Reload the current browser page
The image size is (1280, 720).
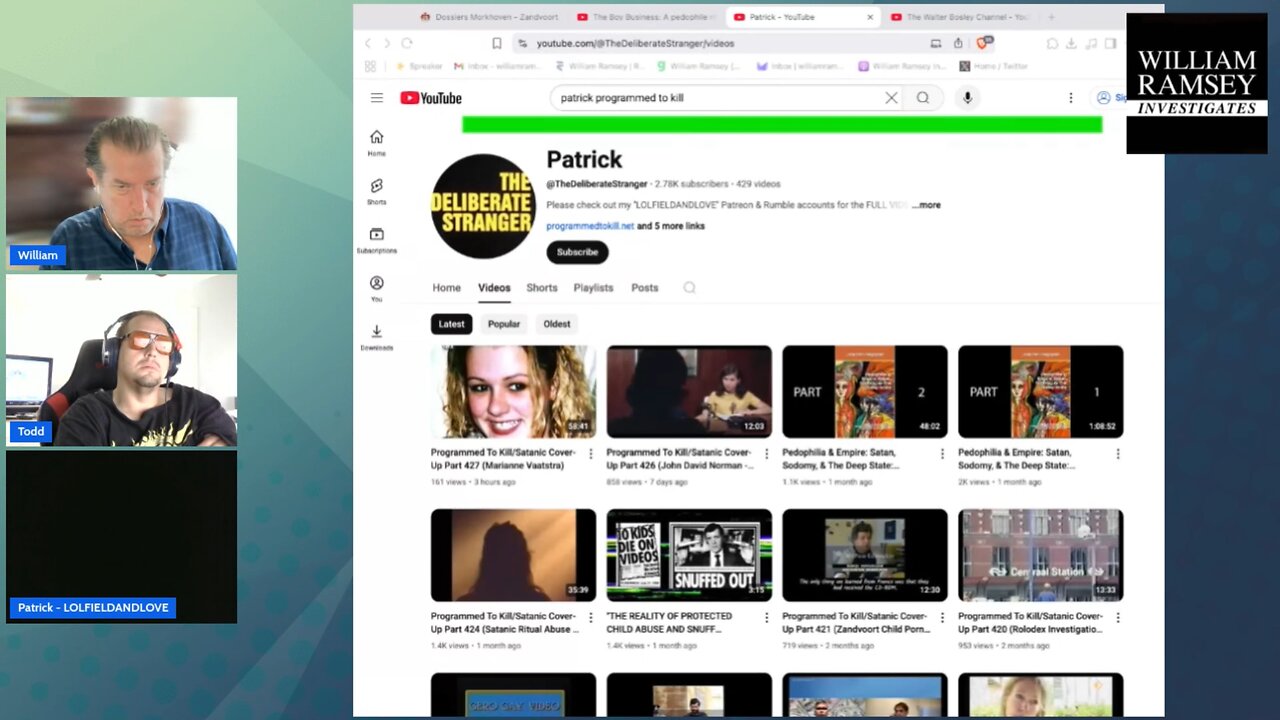pyautogui.click(x=407, y=43)
